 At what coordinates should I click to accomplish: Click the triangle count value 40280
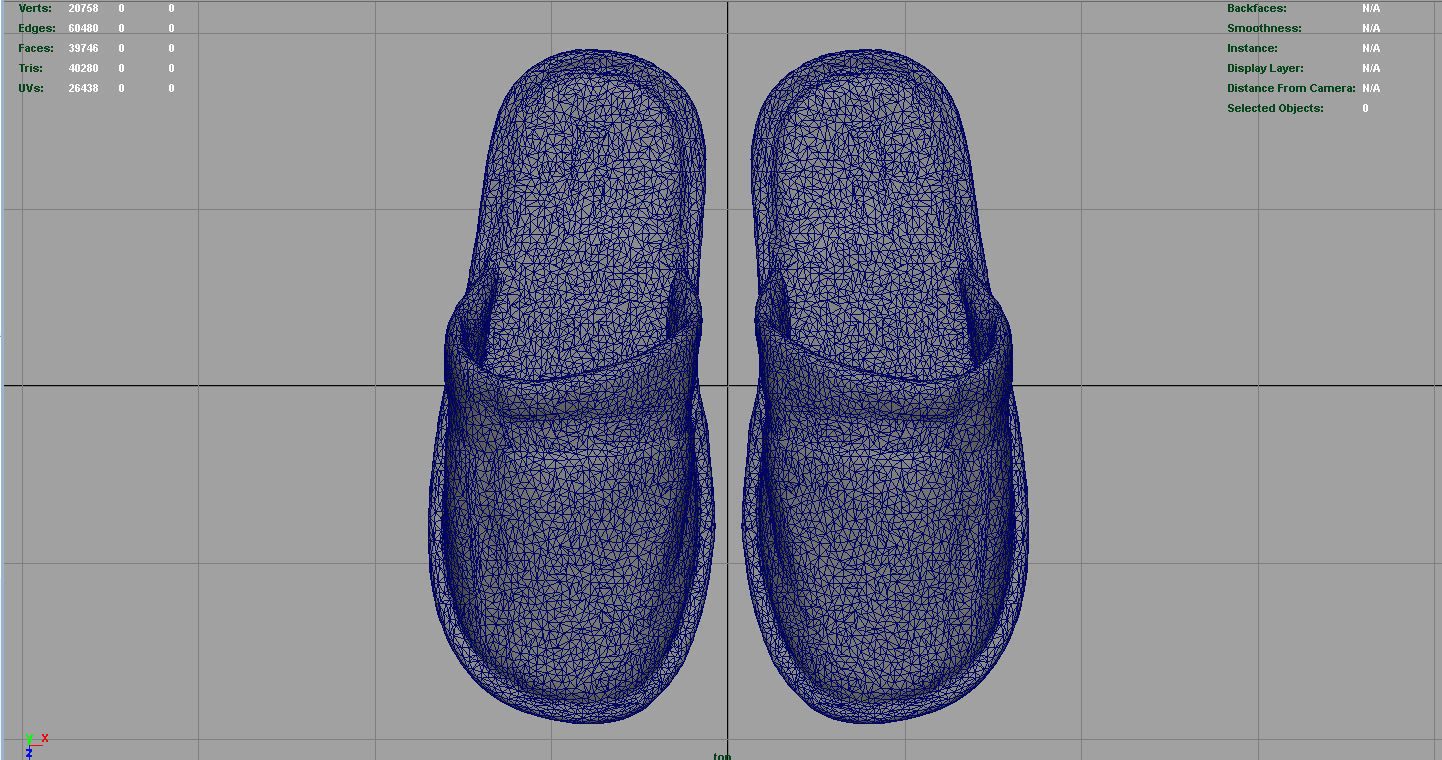tap(83, 68)
